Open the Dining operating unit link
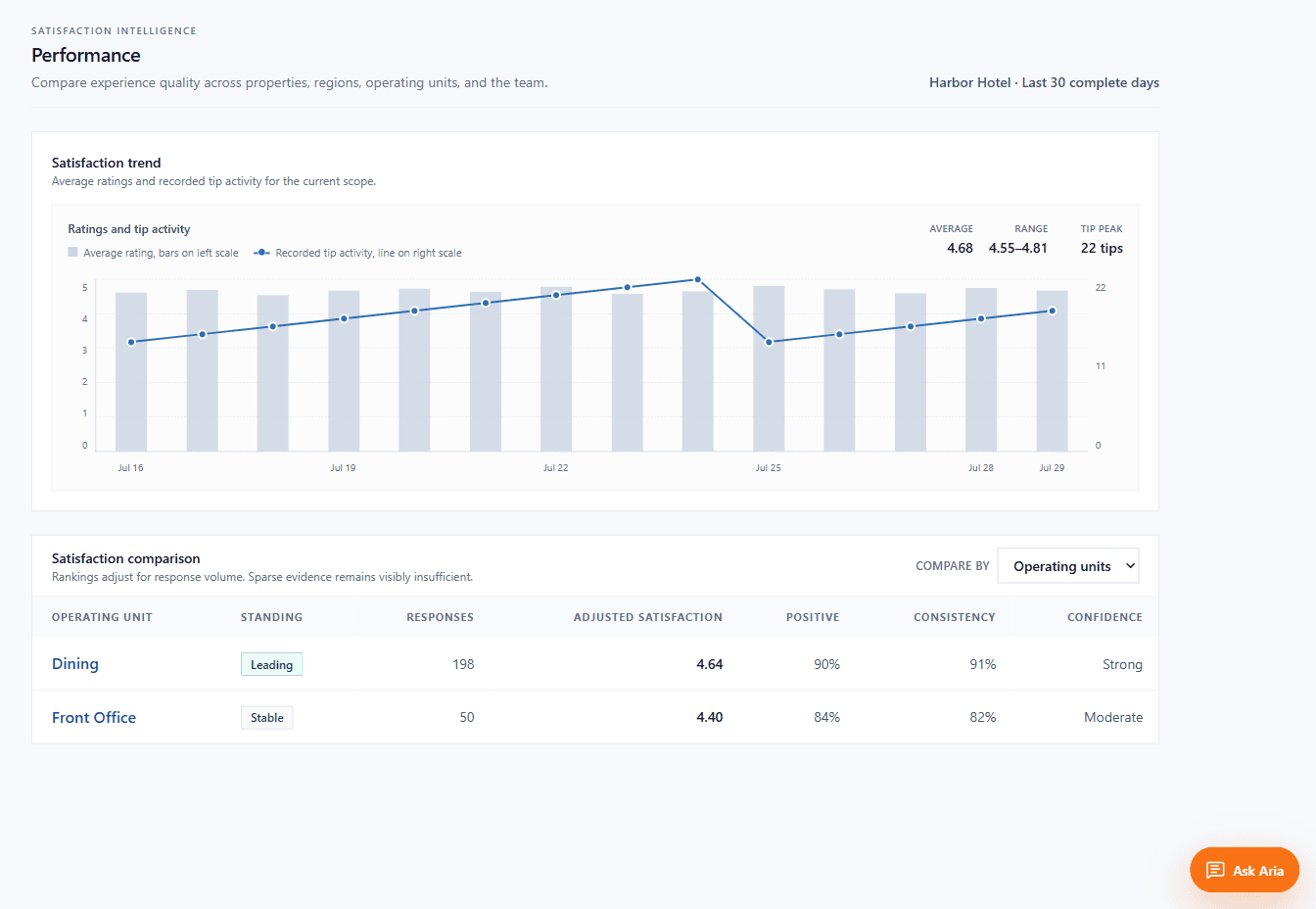The height and width of the screenshot is (909, 1316). (x=75, y=664)
